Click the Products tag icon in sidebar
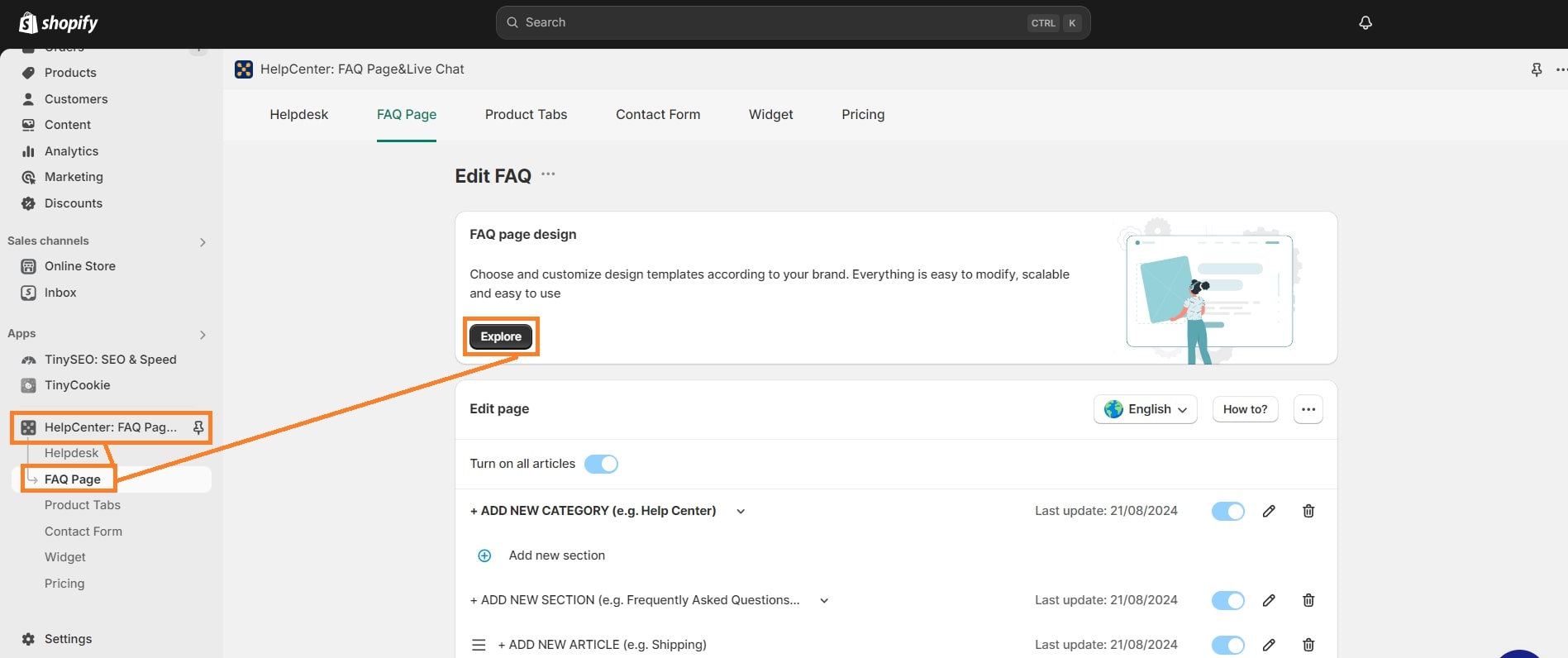1568x658 pixels. pyautogui.click(x=28, y=73)
